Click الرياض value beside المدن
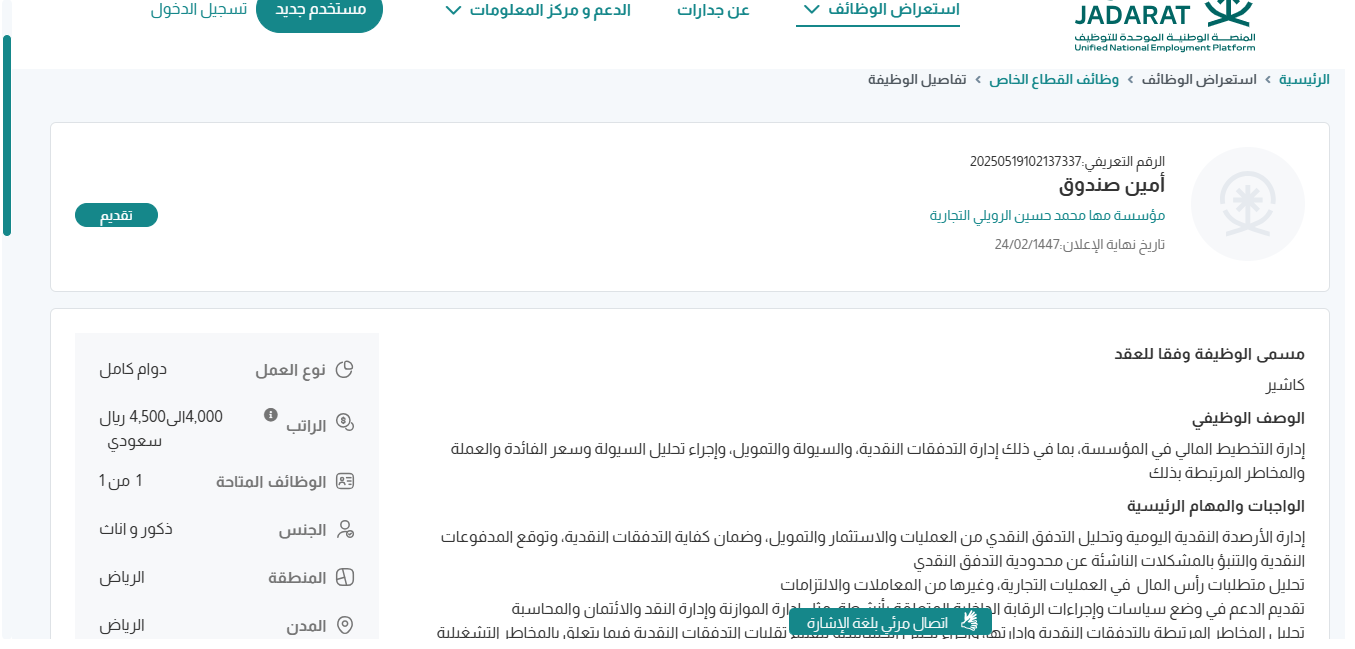 click(122, 625)
